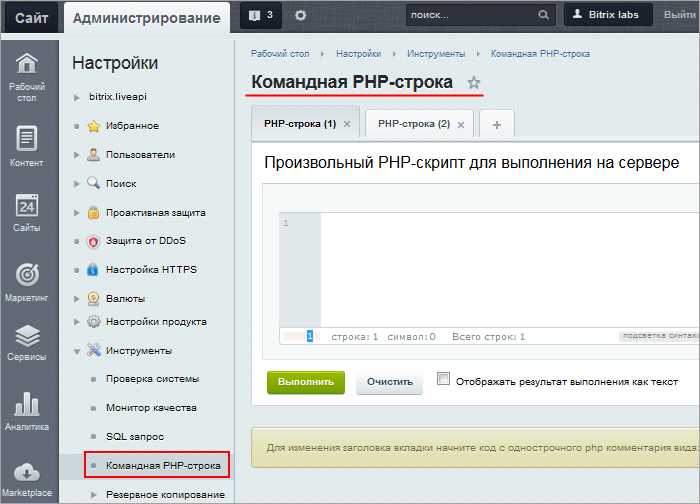Image resolution: width=700 pixels, height=504 pixels.
Task: Follow the Настройки breadcrumb link
Action: [x=358, y=54]
